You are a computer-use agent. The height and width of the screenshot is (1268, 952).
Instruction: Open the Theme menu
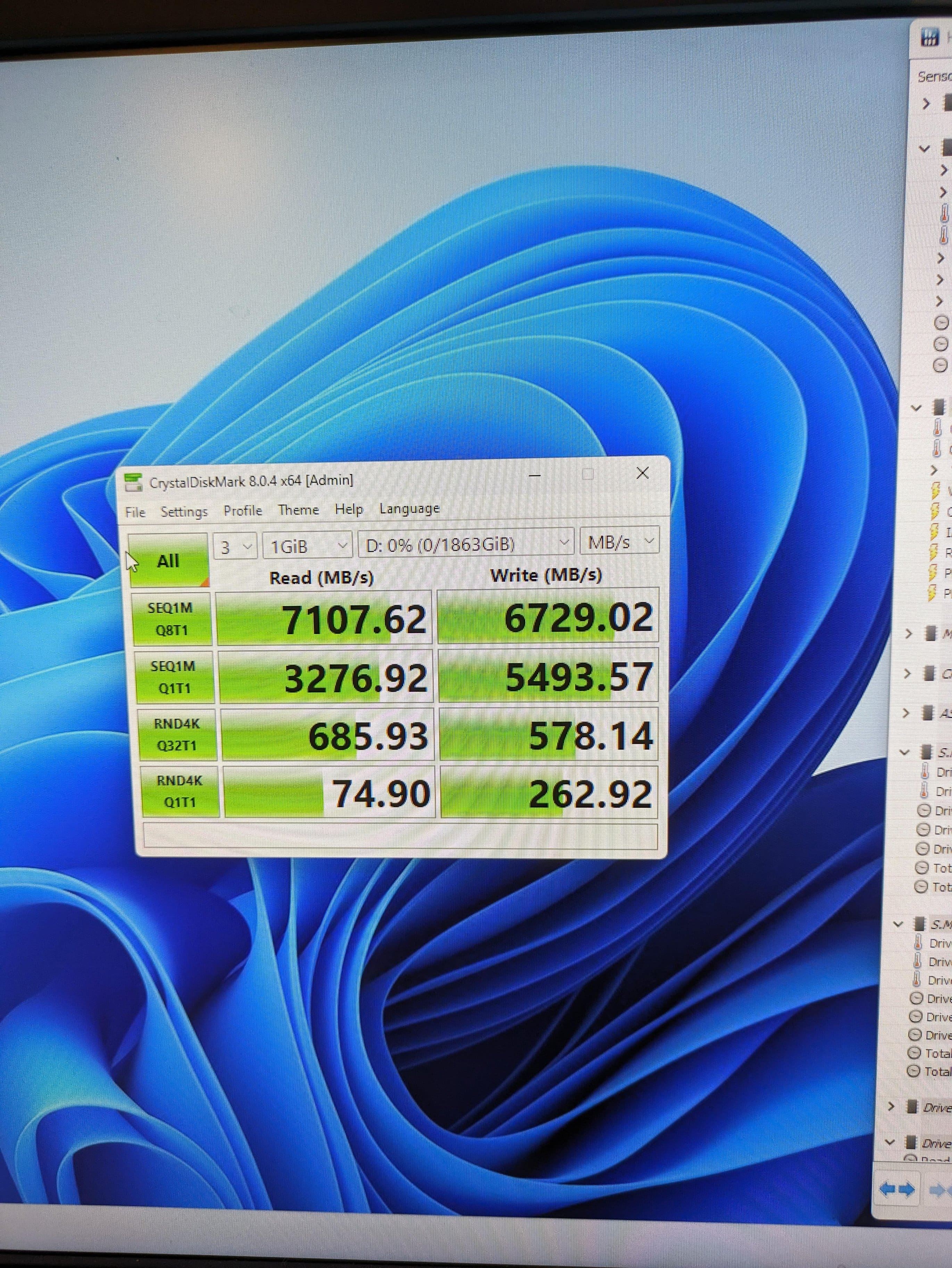(298, 509)
